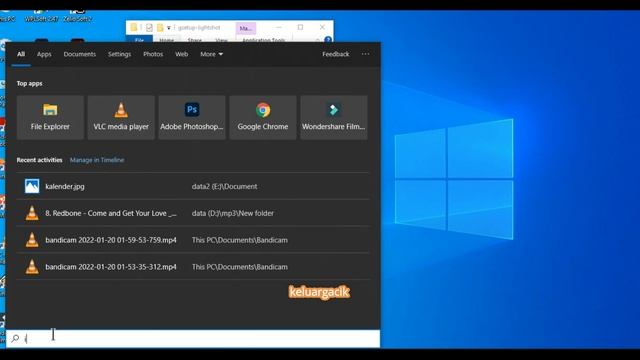The height and width of the screenshot is (360, 640).
Task: Click new folder icon in Explorer title bar
Action: click(x=160, y=27)
